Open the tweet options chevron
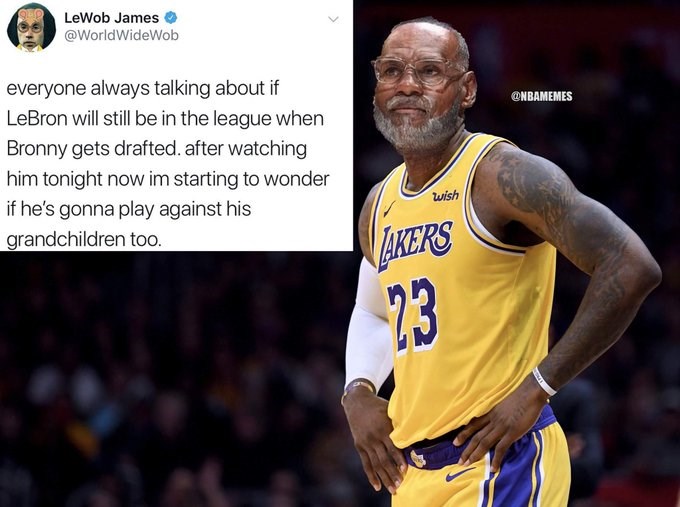This screenshot has width=680, height=507. pyautogui.click(x=333, y=19)
